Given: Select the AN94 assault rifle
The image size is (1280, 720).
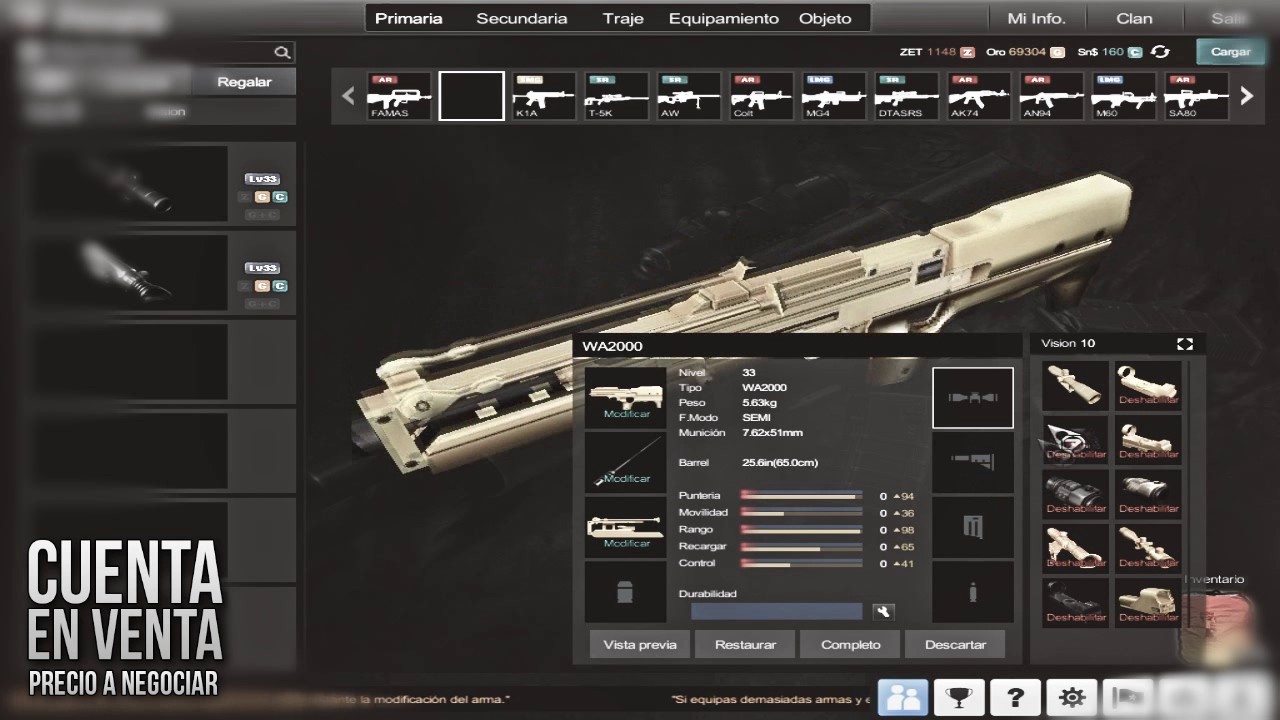Looking at the screenshot, I should [x=1050, y=96].
